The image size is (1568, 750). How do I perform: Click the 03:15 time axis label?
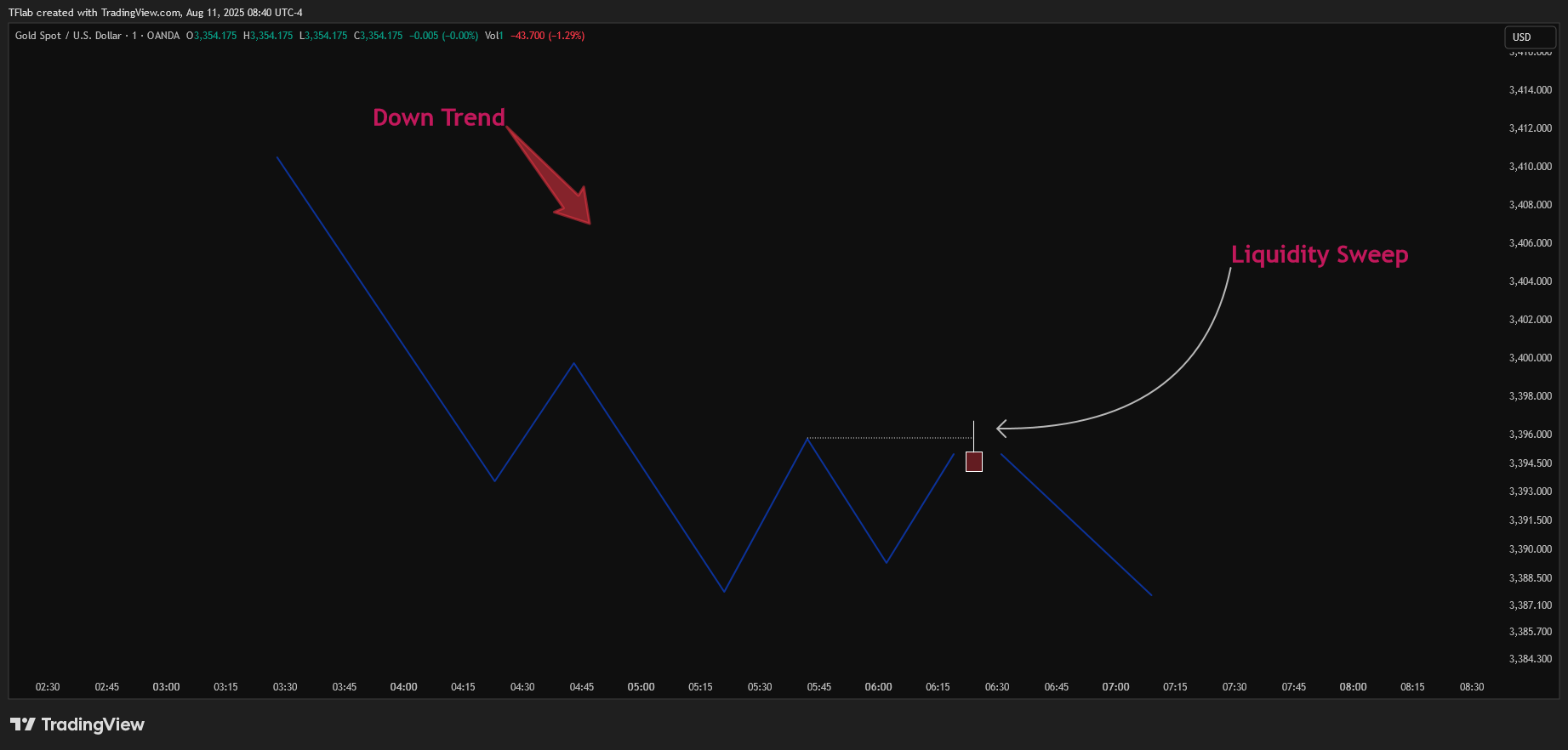click(225, 687)
